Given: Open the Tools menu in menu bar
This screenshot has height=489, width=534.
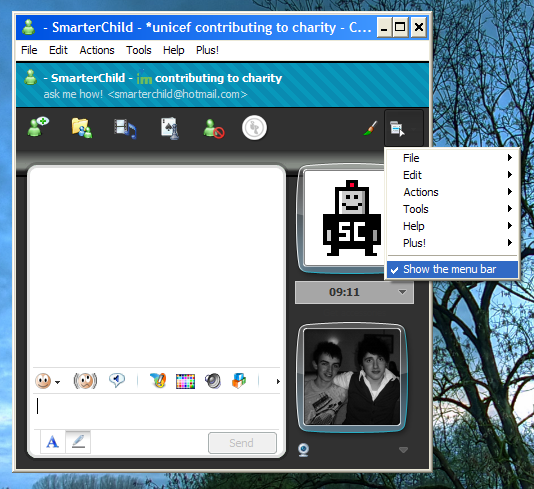Looking at the screenshot, I should (x=139, y=50).
